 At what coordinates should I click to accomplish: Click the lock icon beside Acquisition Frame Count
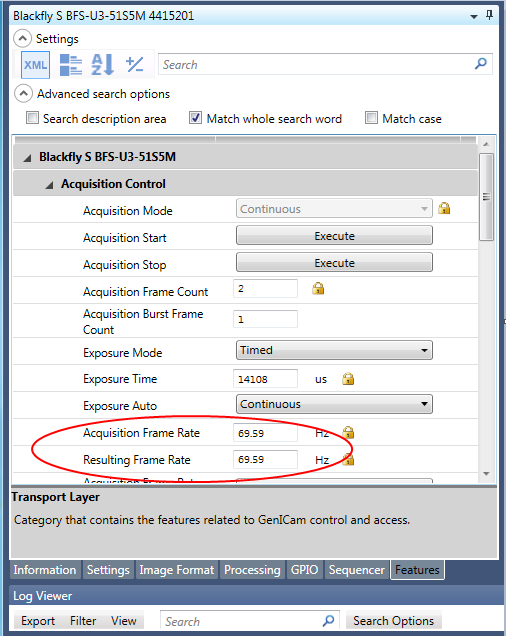click(x=318, y=288)
